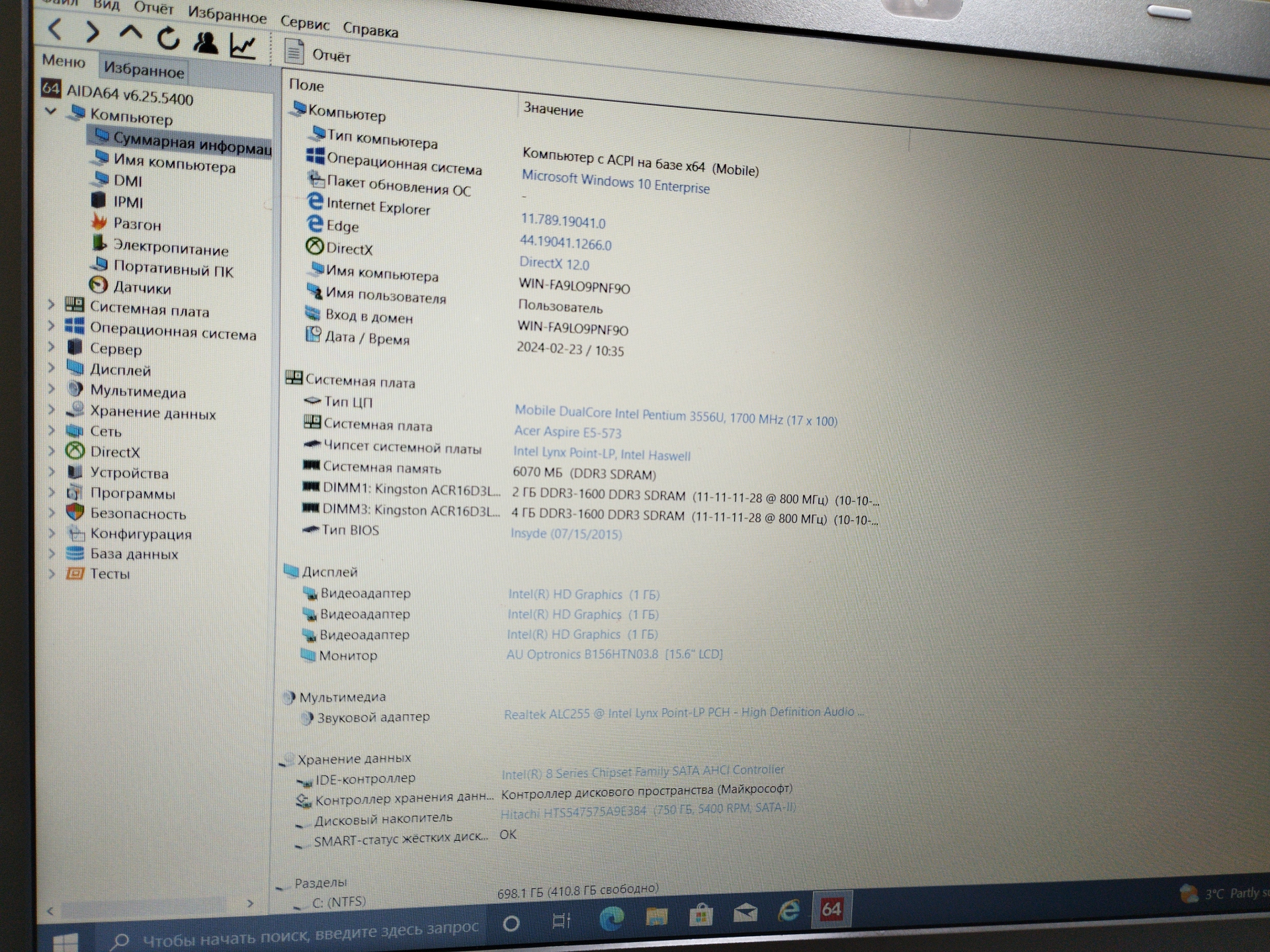Image resolution: width=1270 pixels, height=952 pixels.
Task: Refresh the AIDA64 page
Action: (x=168, y=38)
